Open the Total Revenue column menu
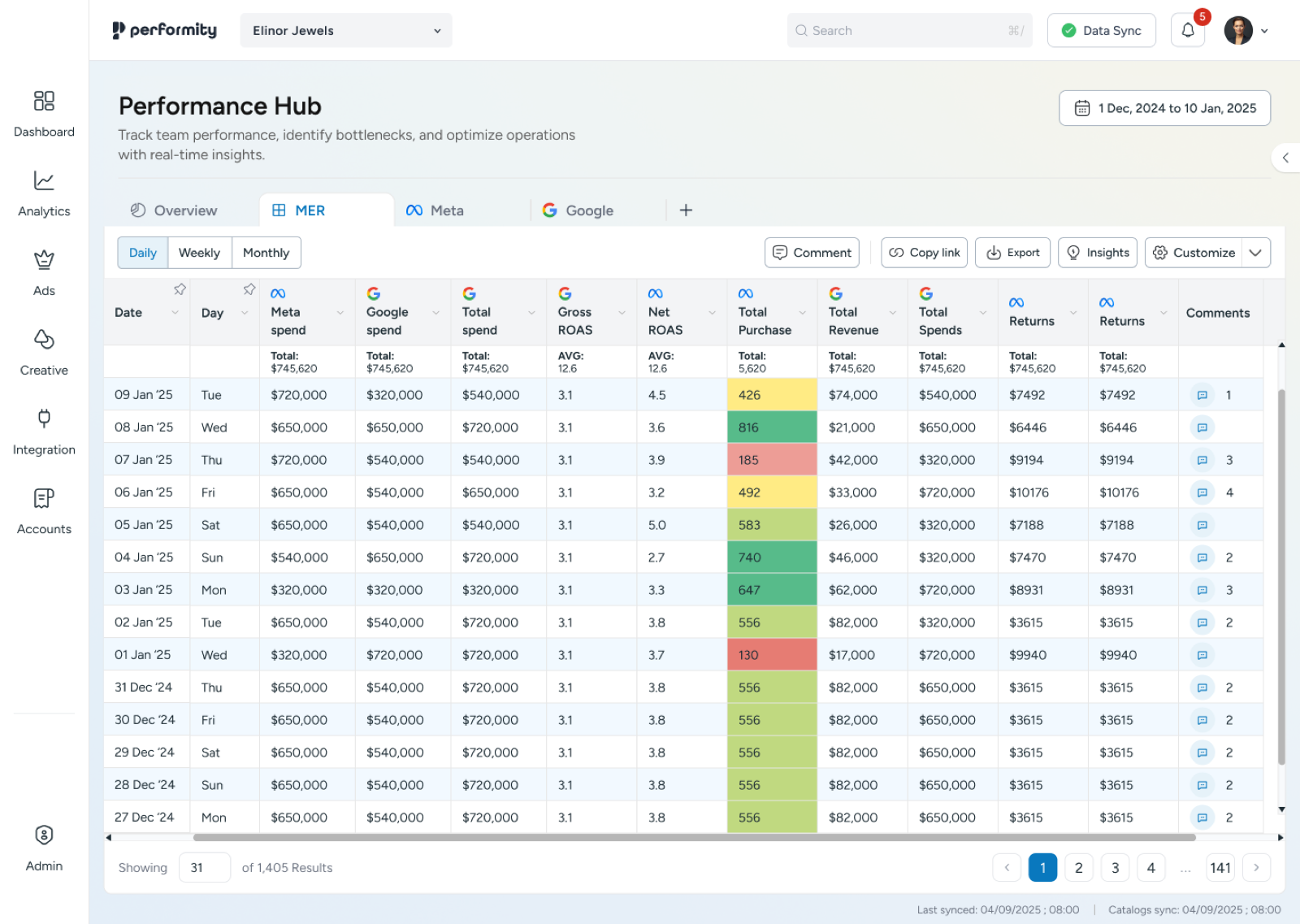 (893, 312)
